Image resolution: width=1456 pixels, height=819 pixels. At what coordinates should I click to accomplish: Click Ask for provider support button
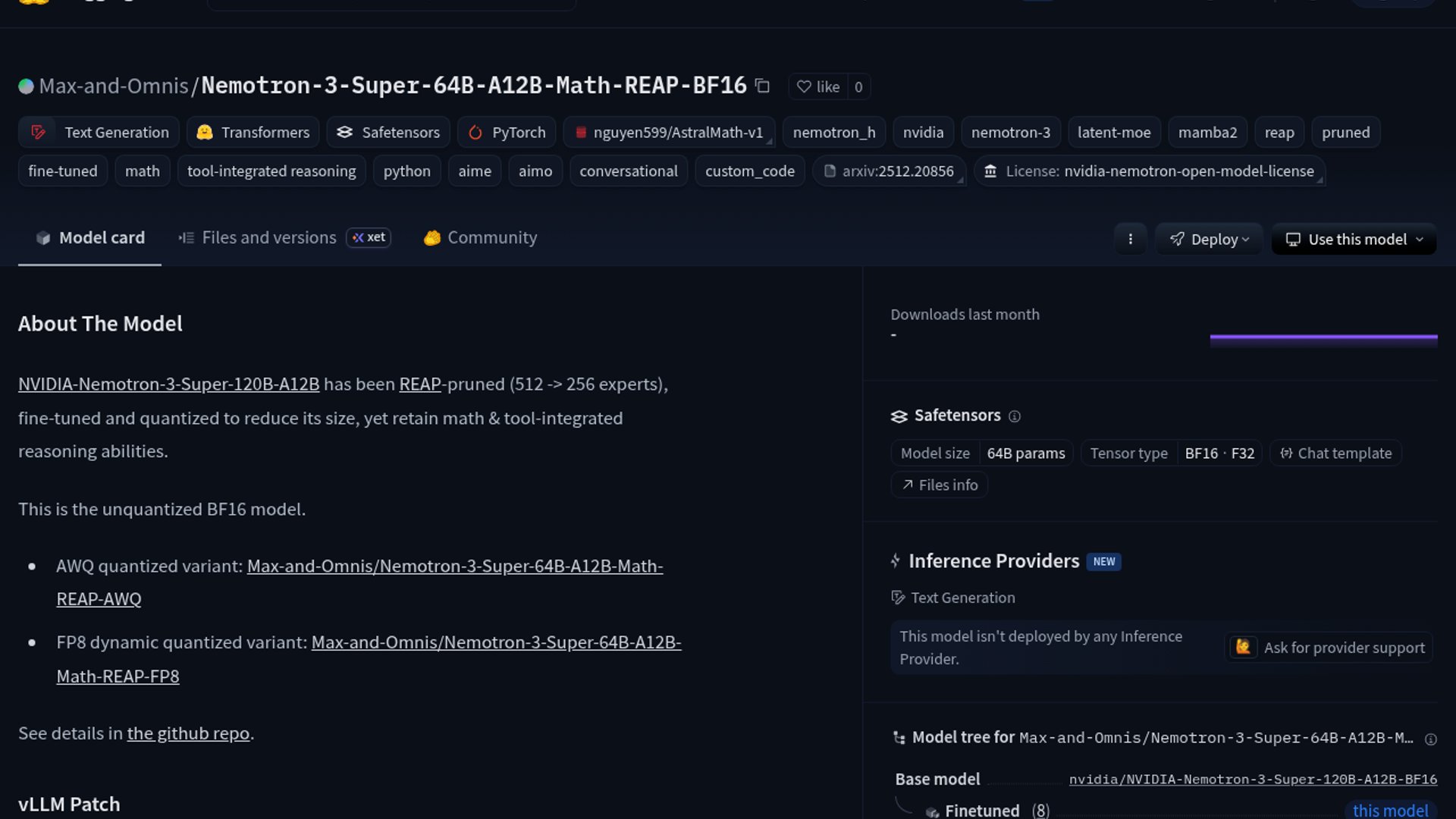pos(1329,648)
